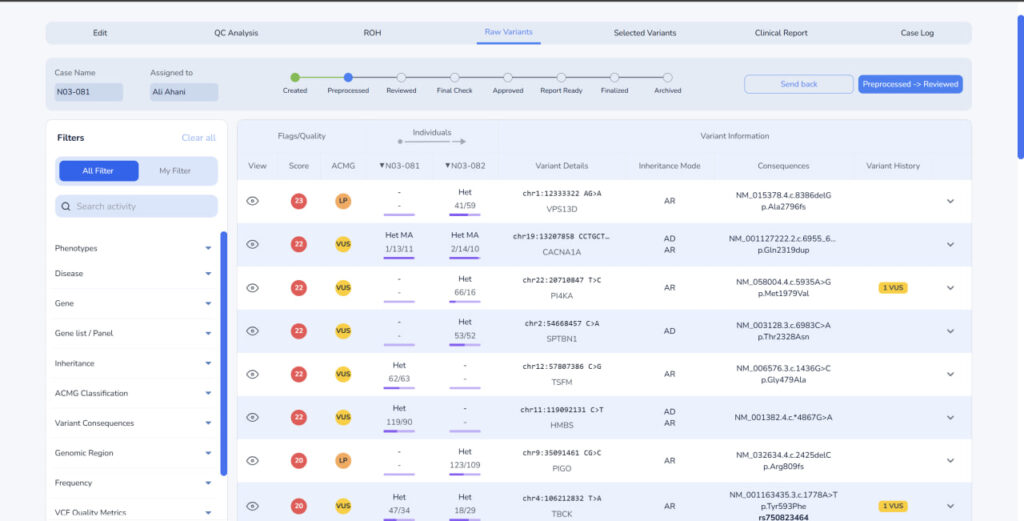Switch to My Filter

pos(175,171)
